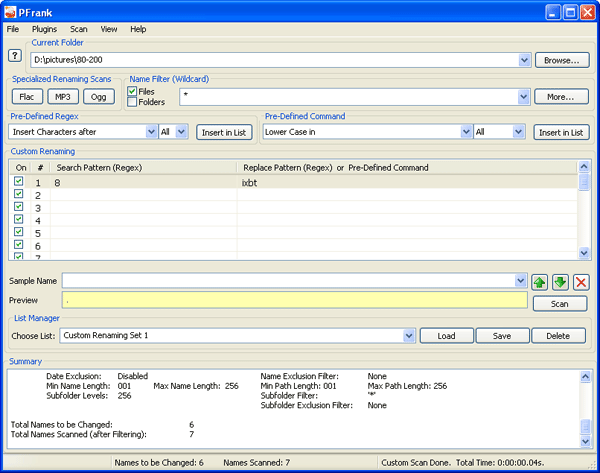This screenshot has width=600, height=473.
Task: Open the Scan menu
Action: pyautogui.click(x=78, y=30)
